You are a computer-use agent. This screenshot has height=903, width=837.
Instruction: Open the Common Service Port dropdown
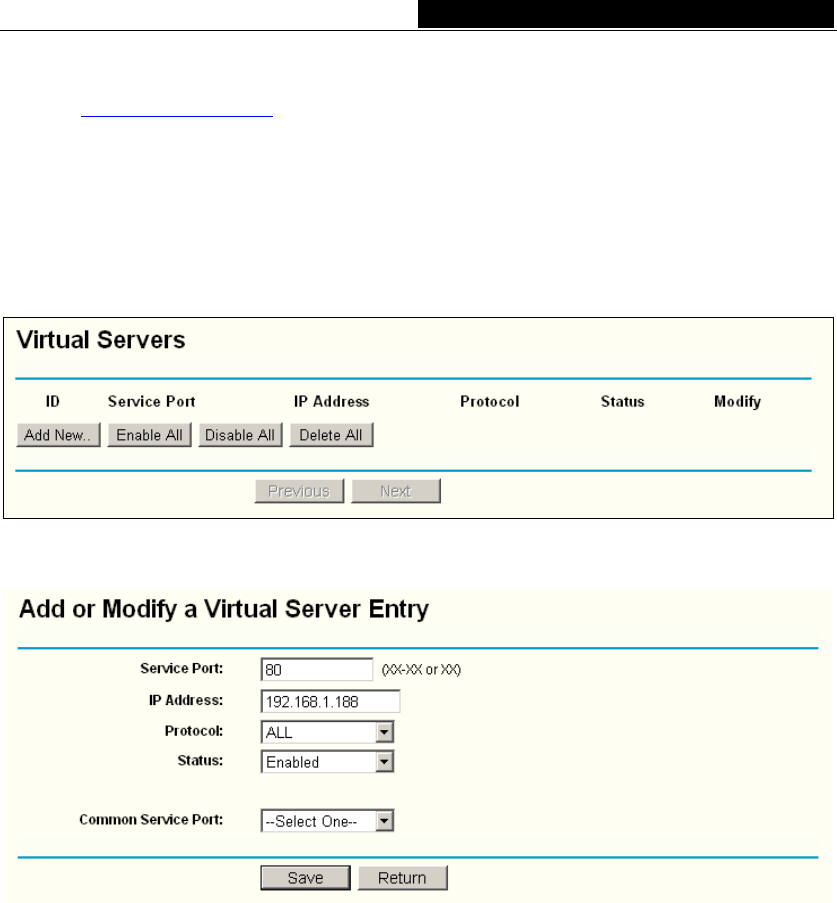coord(327,821)
